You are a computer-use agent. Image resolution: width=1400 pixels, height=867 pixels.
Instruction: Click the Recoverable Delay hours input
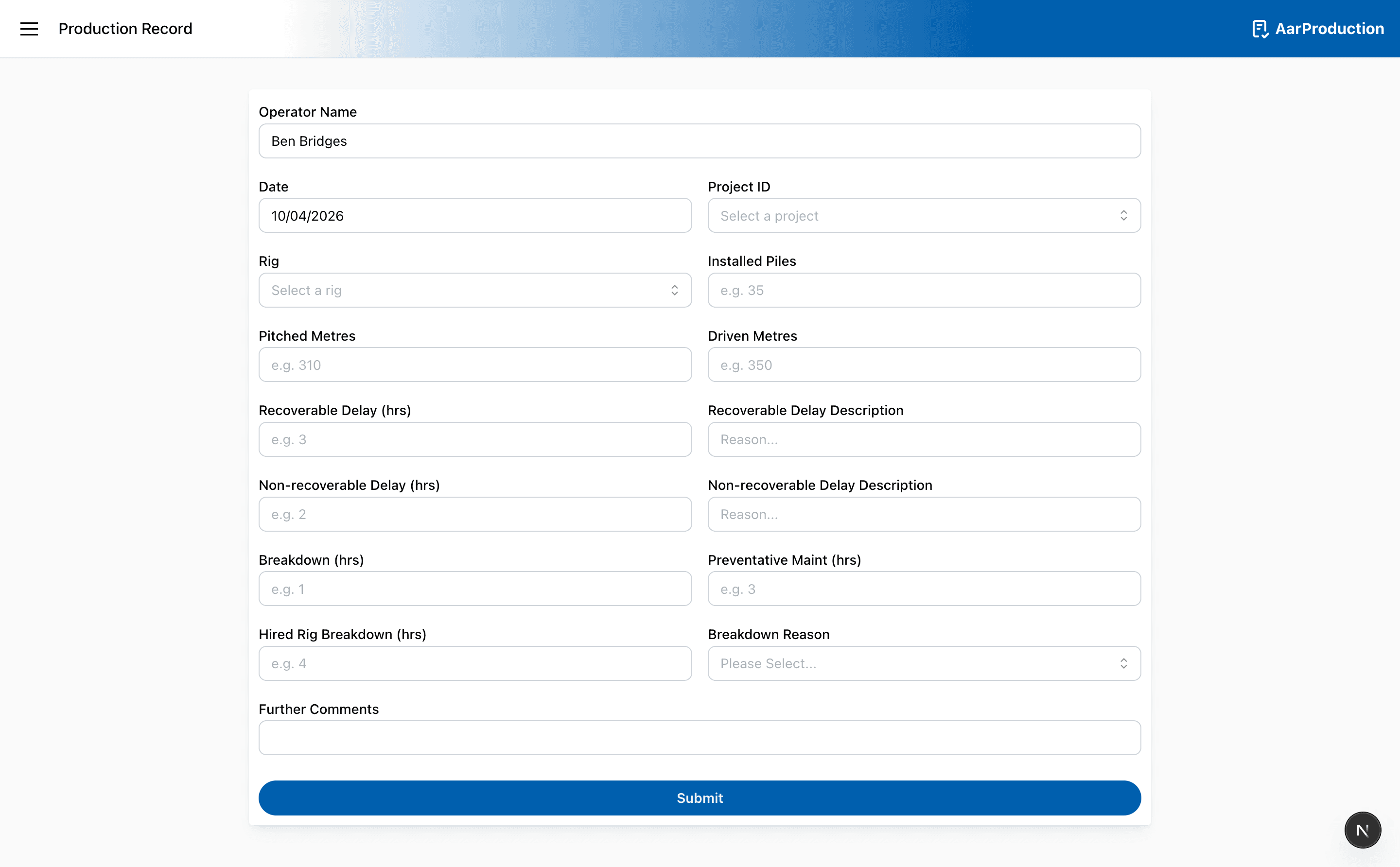pos(475,439)
